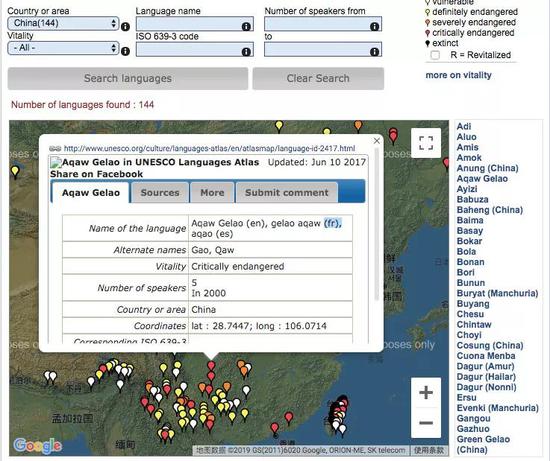The image size is (550, 461).
Task: Open the more on vitality link
Action: [x=458, y=75]
